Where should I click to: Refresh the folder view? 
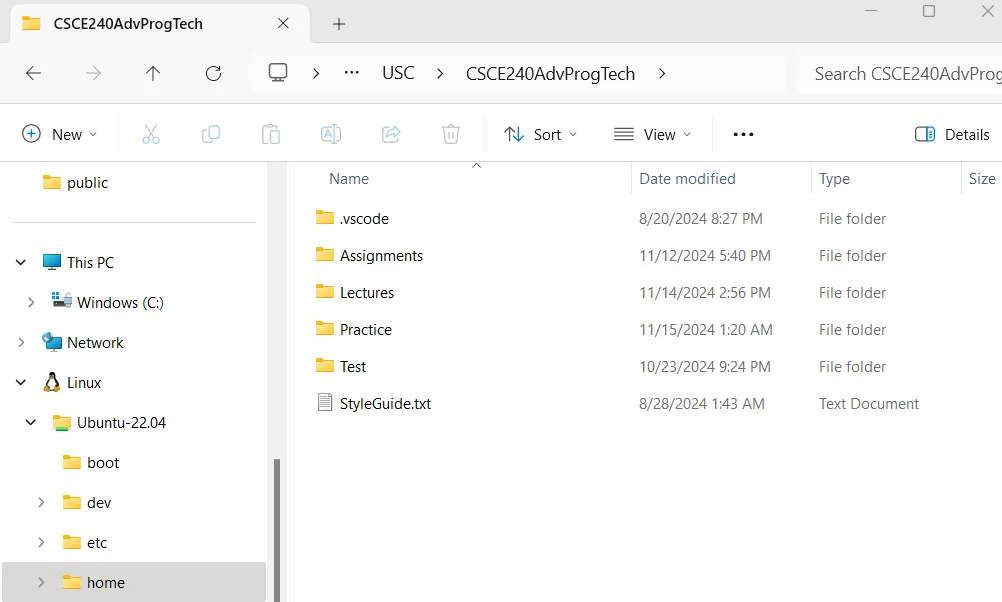click(213, 72)
